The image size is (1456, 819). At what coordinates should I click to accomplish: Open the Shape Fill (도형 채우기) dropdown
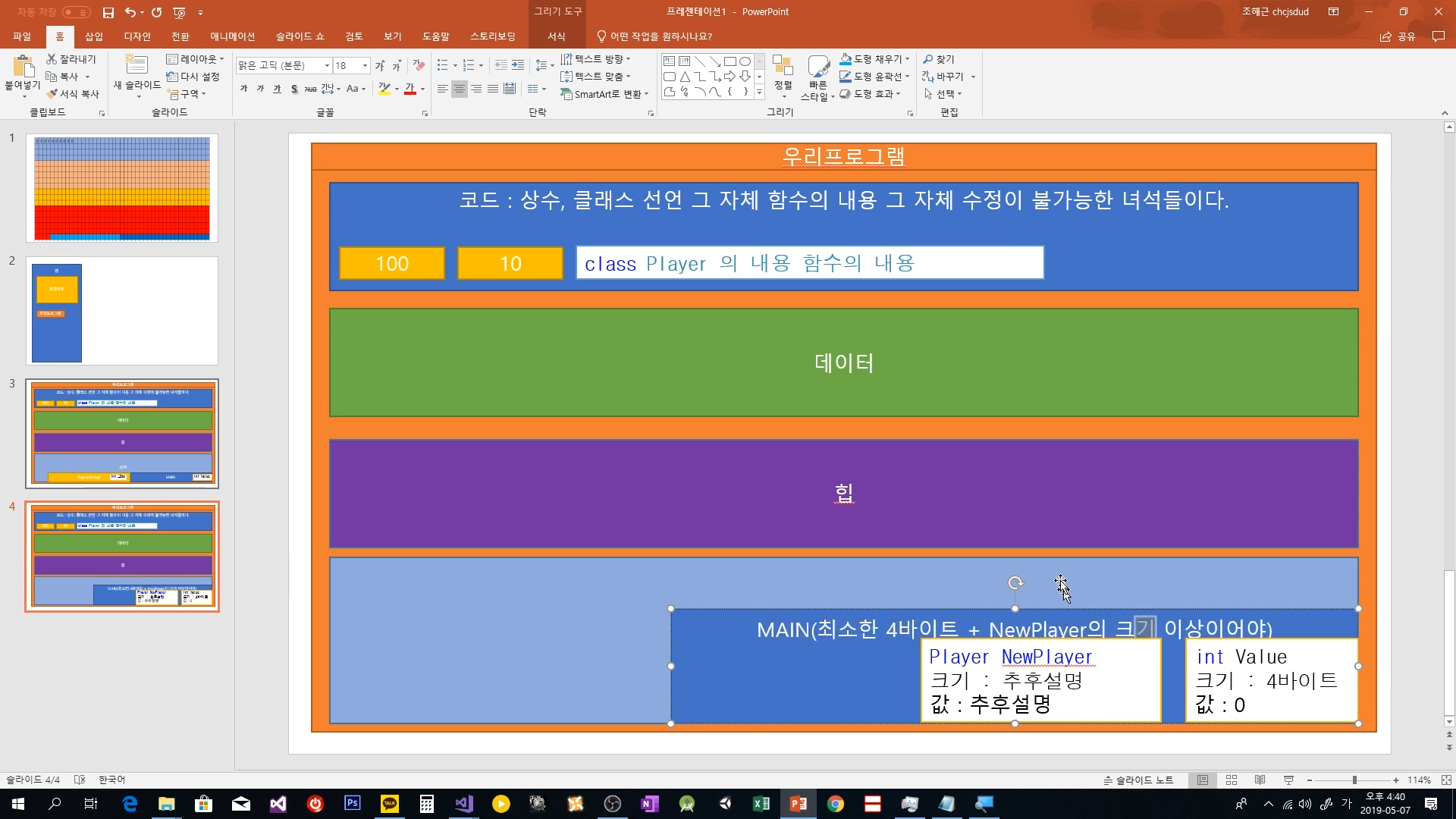[908, 59]
